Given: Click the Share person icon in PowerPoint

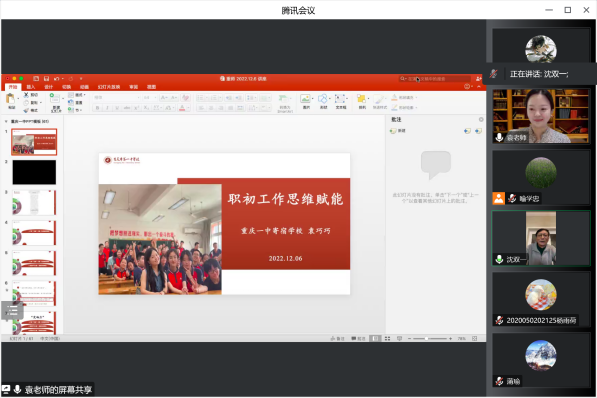Looking at the screenshot, I should coord(479,78).
